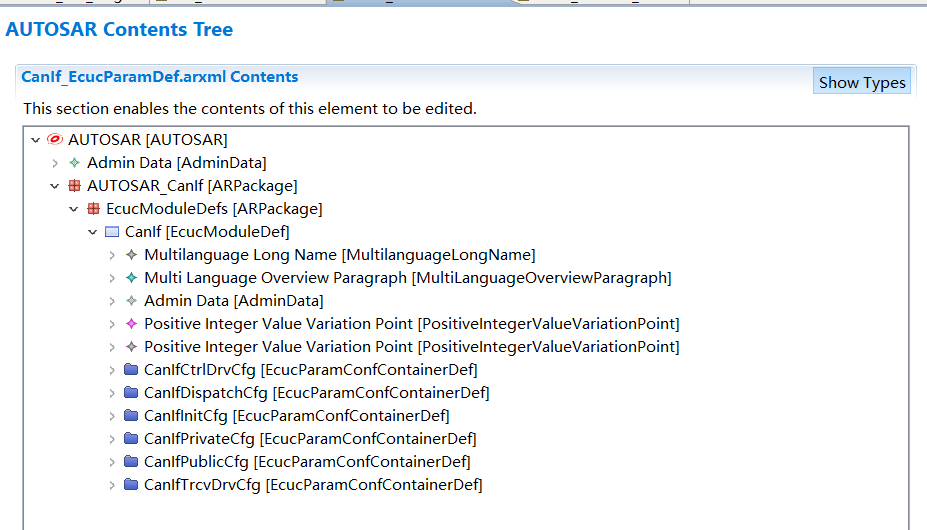Select the Admin Data item under CanIf
927x530 pixels.
tap(233, 301)
